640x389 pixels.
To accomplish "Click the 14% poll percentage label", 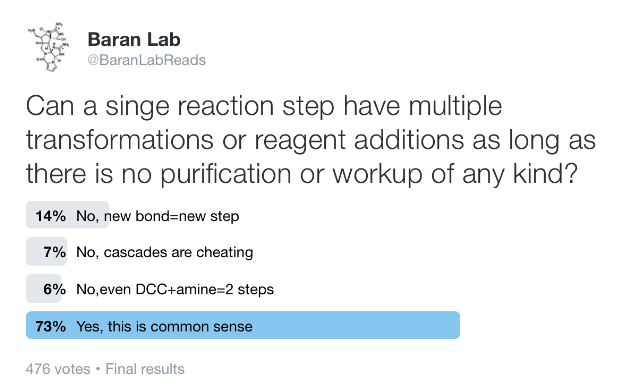I will point(51,216).
